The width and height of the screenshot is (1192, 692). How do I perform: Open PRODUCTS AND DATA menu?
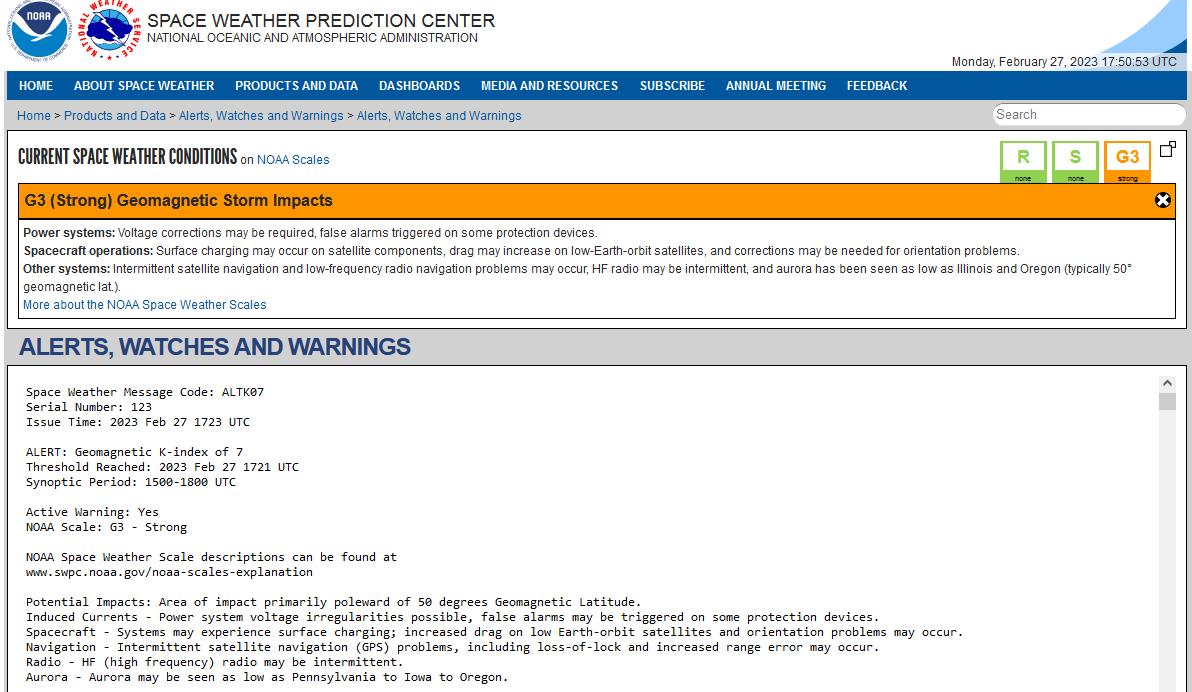tap(296, 86)
